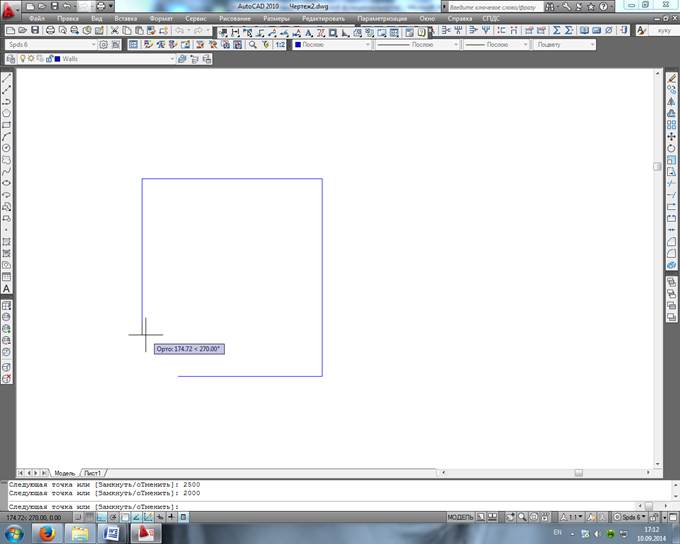
Task: Click the Open file icon in the standard toolbar
Action: pyautogui.click(x=23, y=30)
